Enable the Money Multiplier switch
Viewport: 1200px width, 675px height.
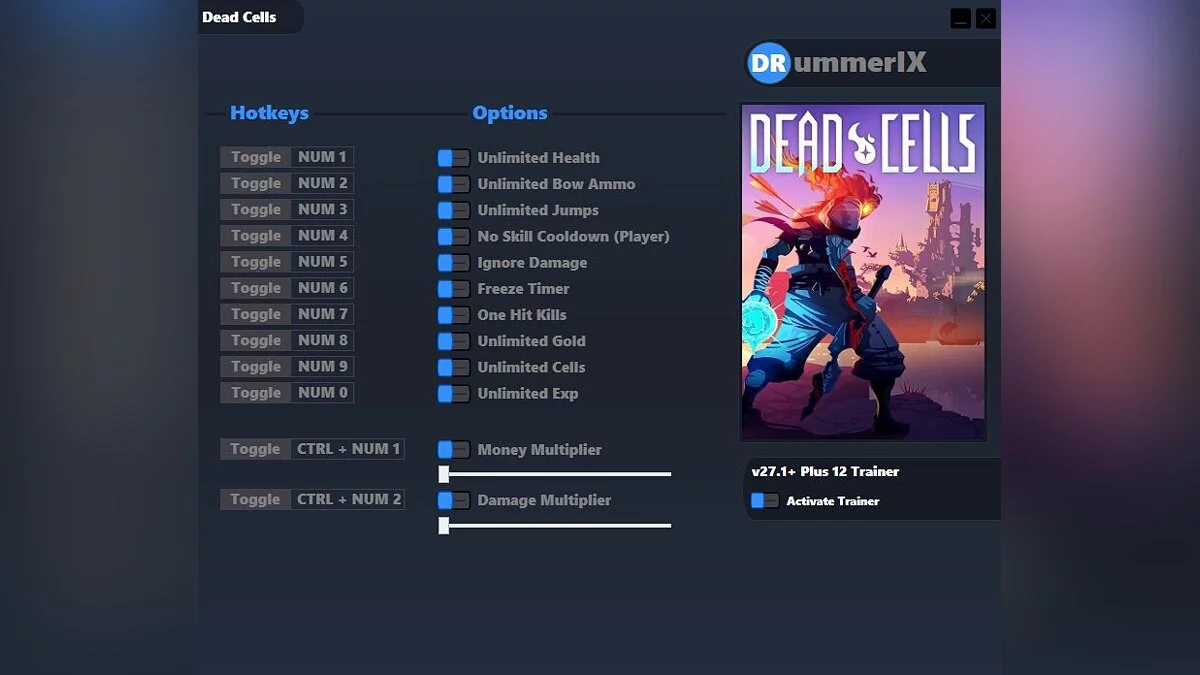point(452,449)
